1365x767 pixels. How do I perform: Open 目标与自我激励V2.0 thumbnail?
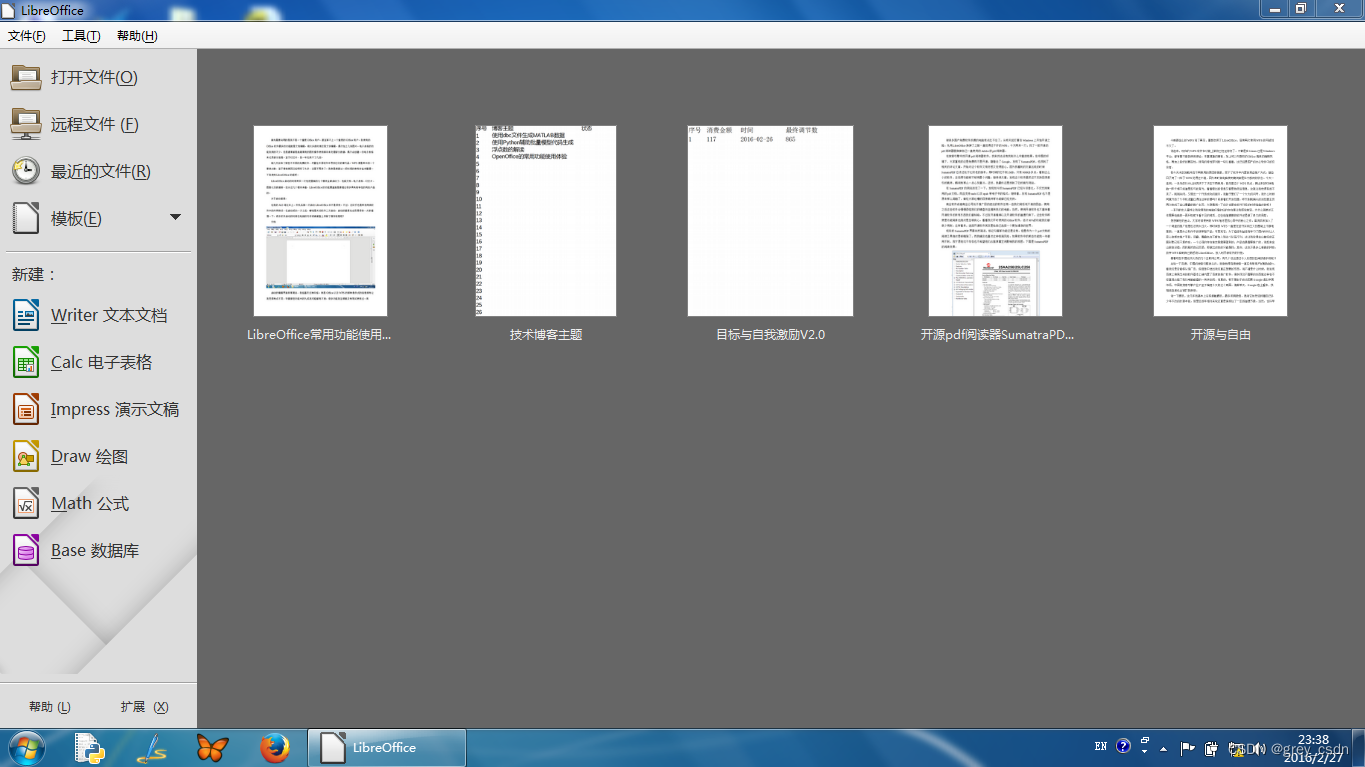(770, 221)
